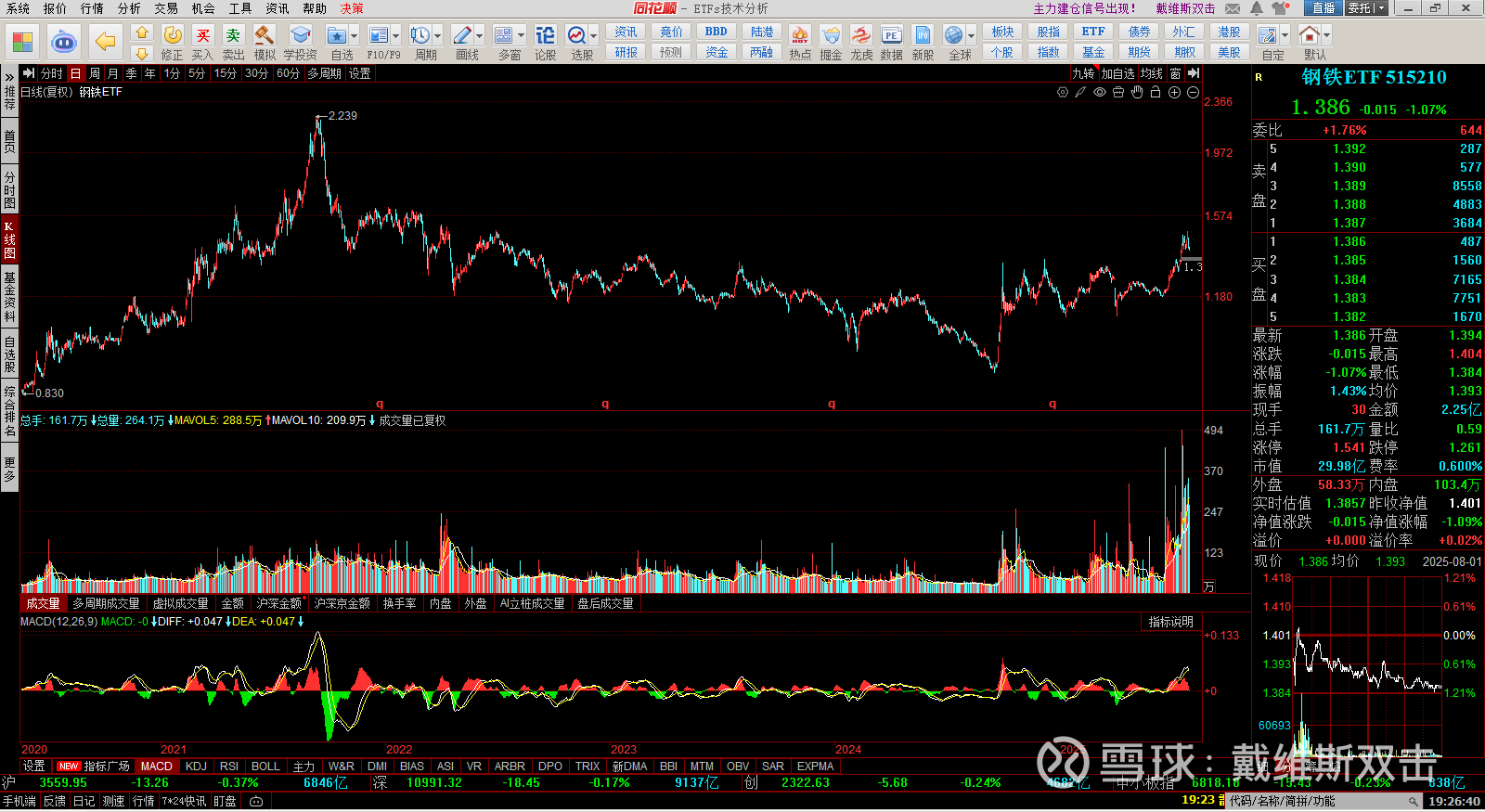This screenshot has width=1485, height=812.
Task: Select the BOLL indicator tab
Action: 265,767
